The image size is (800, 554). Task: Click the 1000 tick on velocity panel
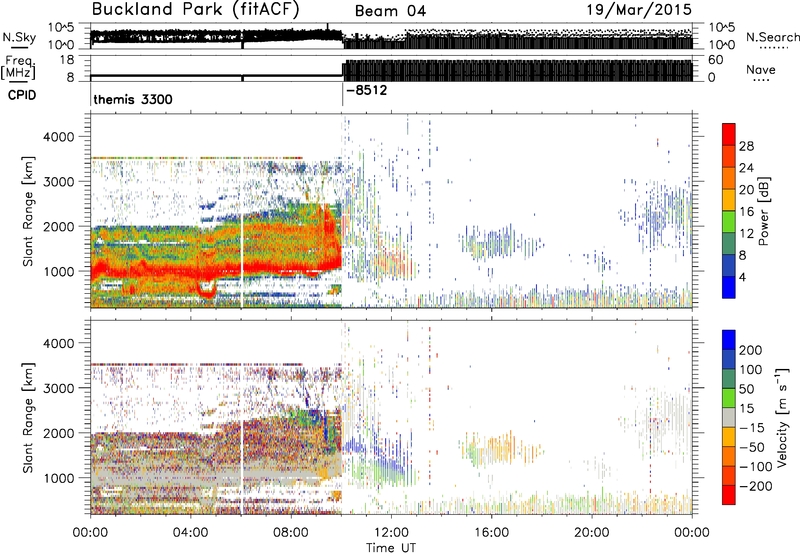pyautogui.click(x=58, y=478)
